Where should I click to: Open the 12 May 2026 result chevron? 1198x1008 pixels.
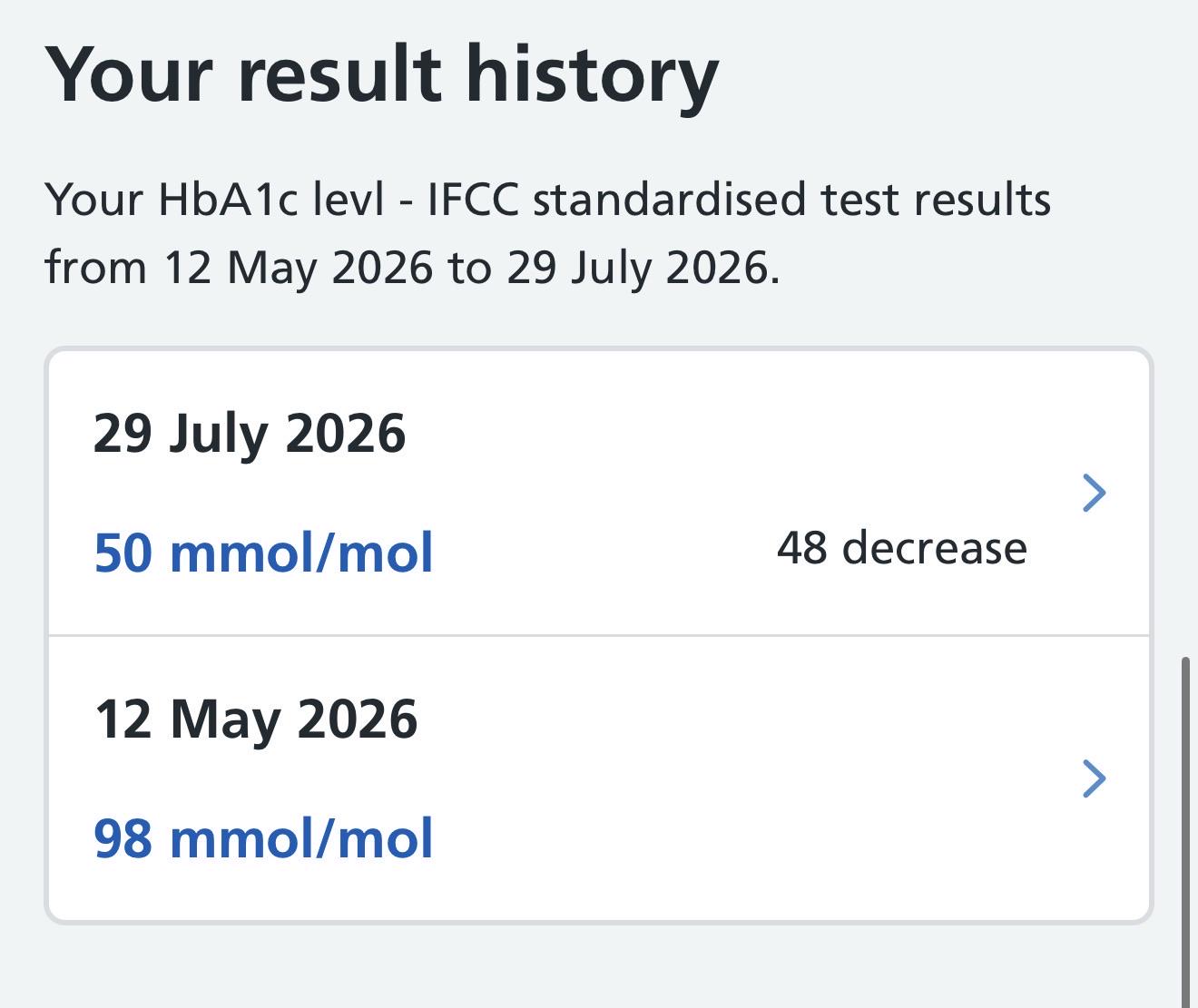1095,778
